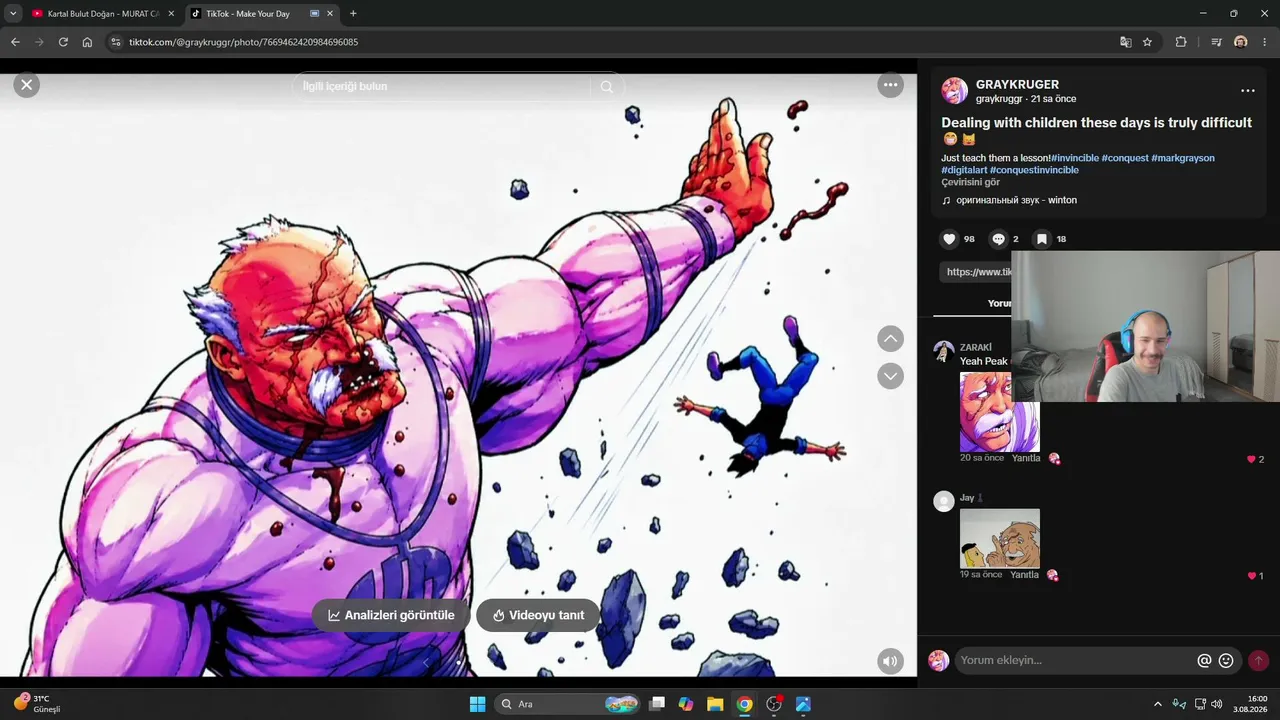Click 'Analizleri görüntüle' button
The width and height of the screenshot is (1280, 720).
tap(391, 615)
